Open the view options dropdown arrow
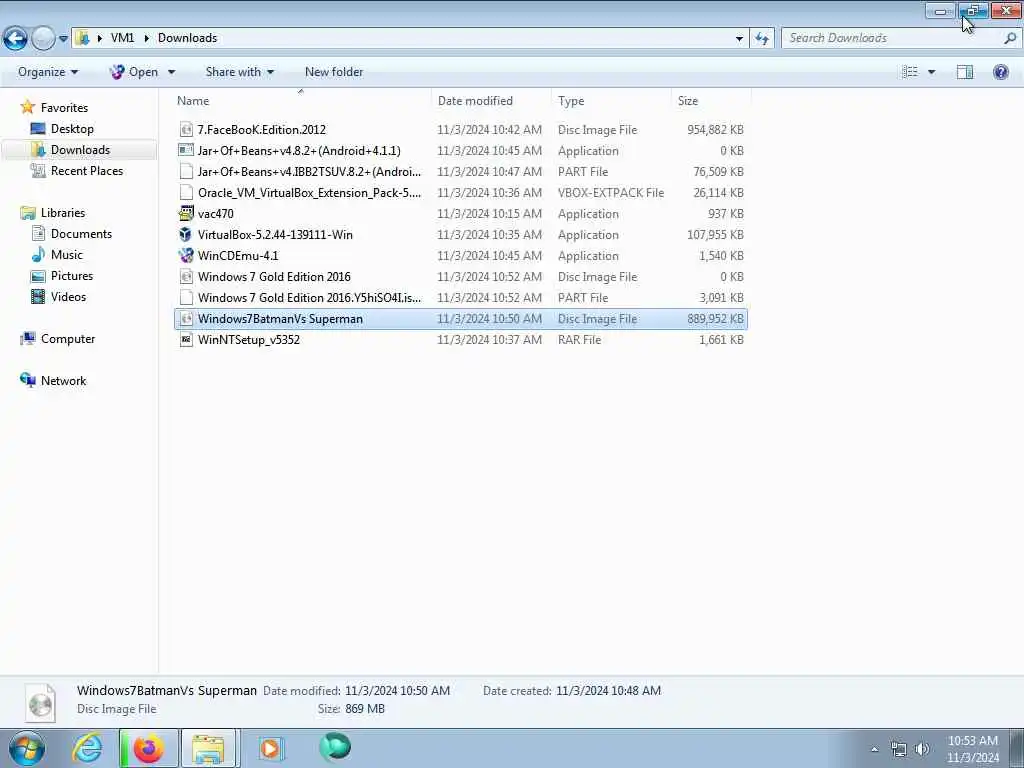The image size is (1024, 768). [x=931, y=72]
